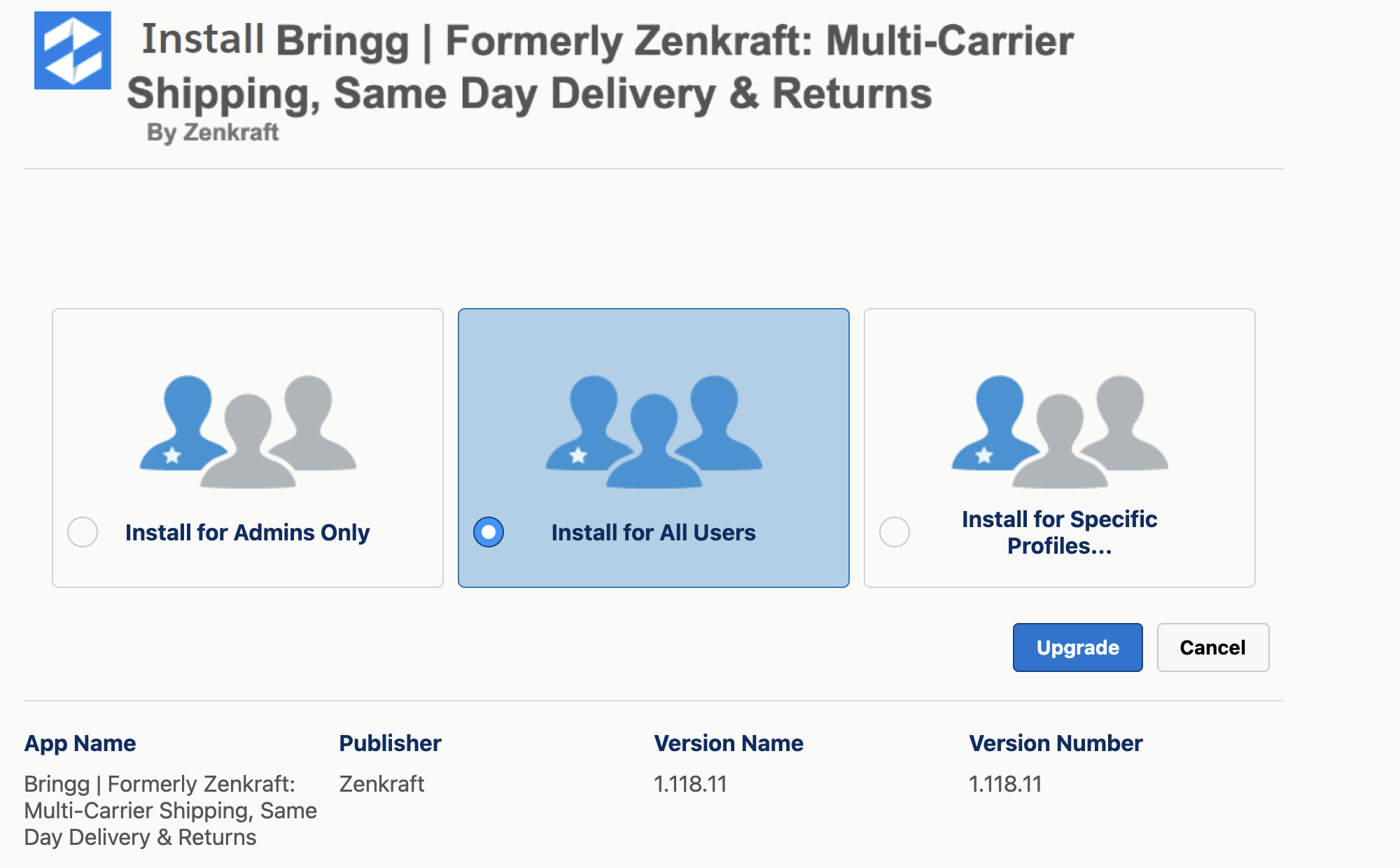Cancel the package installation
The image size is (1400, 868).
click(x=1213, y=647)
